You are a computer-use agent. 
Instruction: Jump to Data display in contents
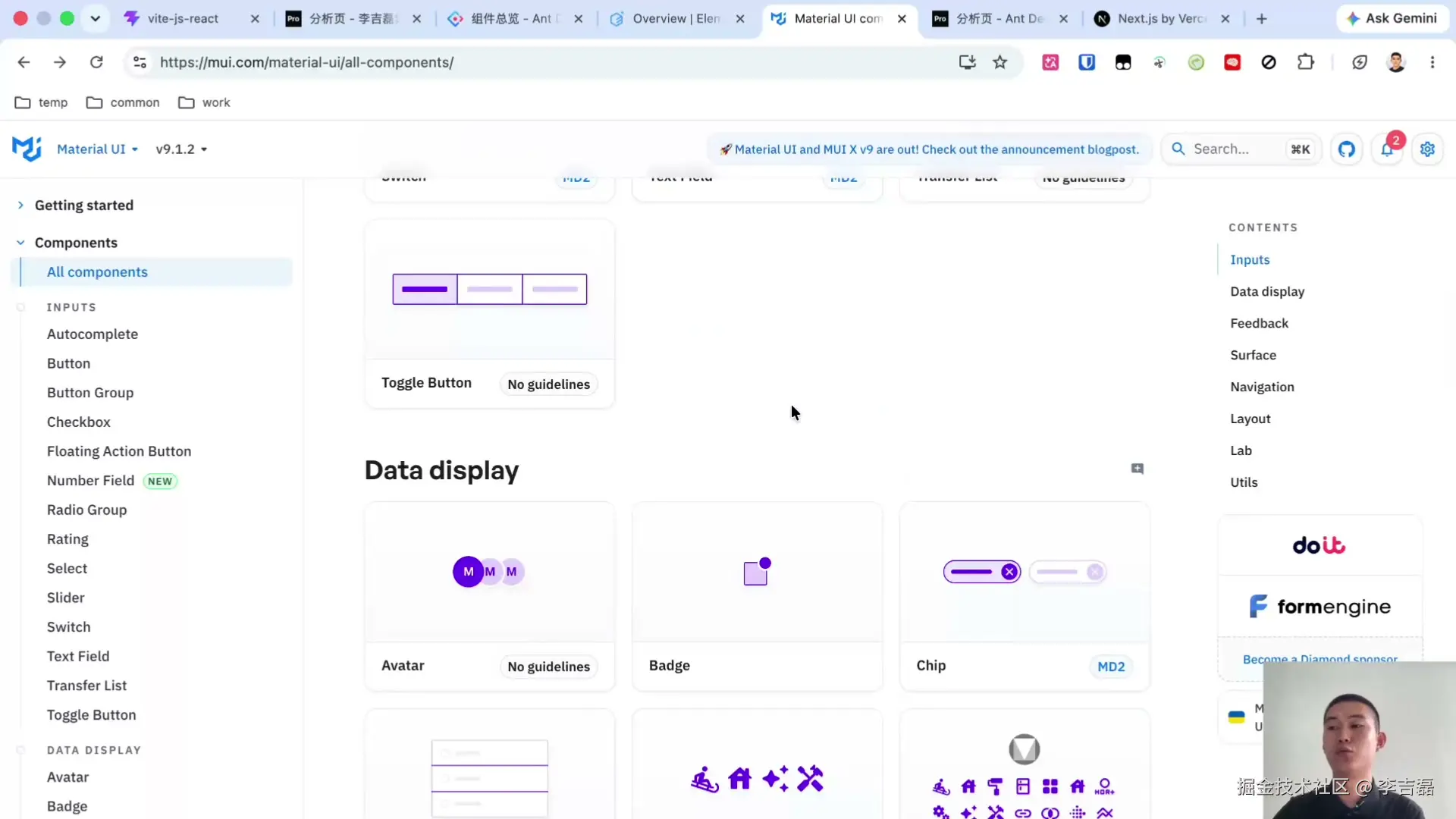(x=1267, y=292)
